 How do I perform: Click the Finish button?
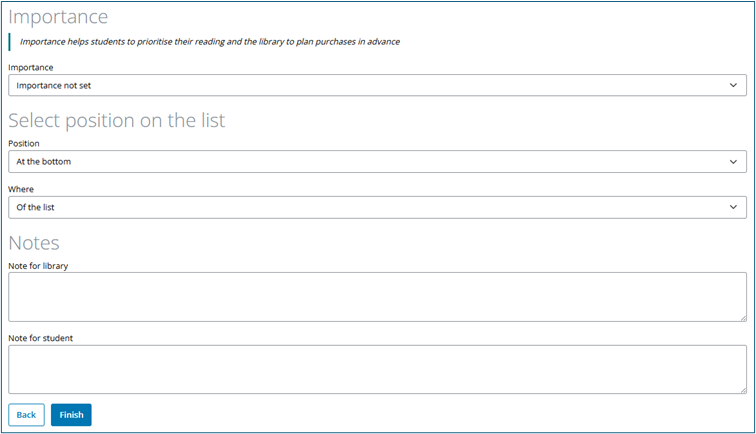(x=71, y=415)
